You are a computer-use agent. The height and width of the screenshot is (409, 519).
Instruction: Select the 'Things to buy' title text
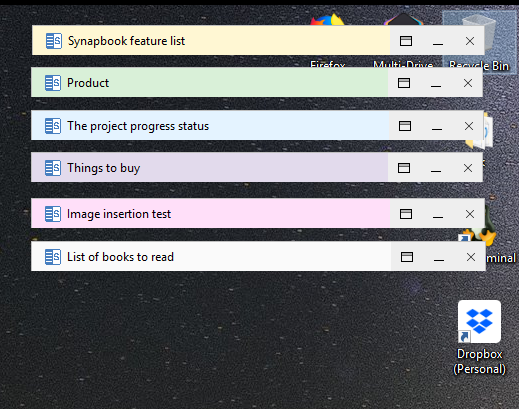coord(103,168)
